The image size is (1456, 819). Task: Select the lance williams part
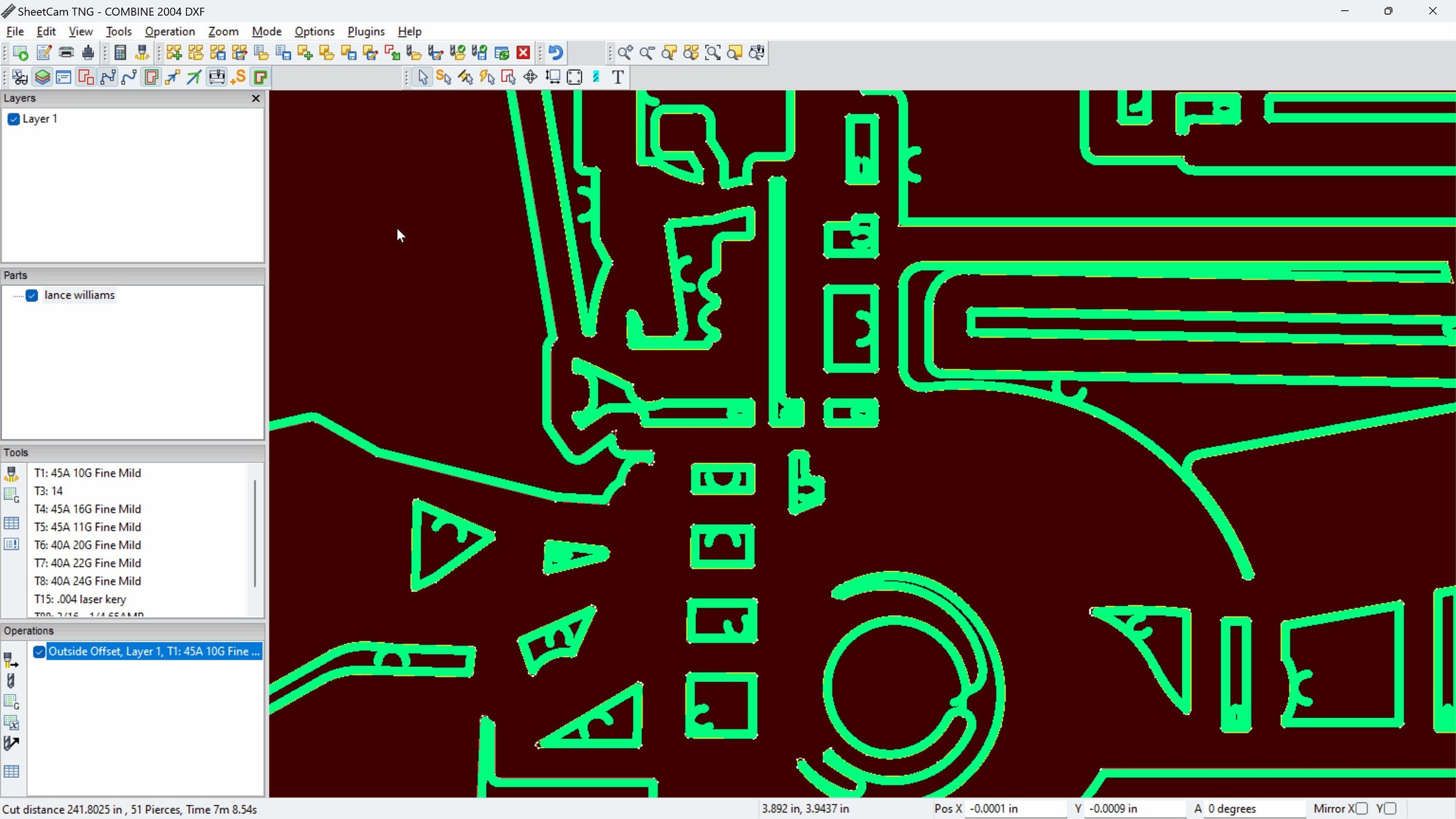[80, 296]
